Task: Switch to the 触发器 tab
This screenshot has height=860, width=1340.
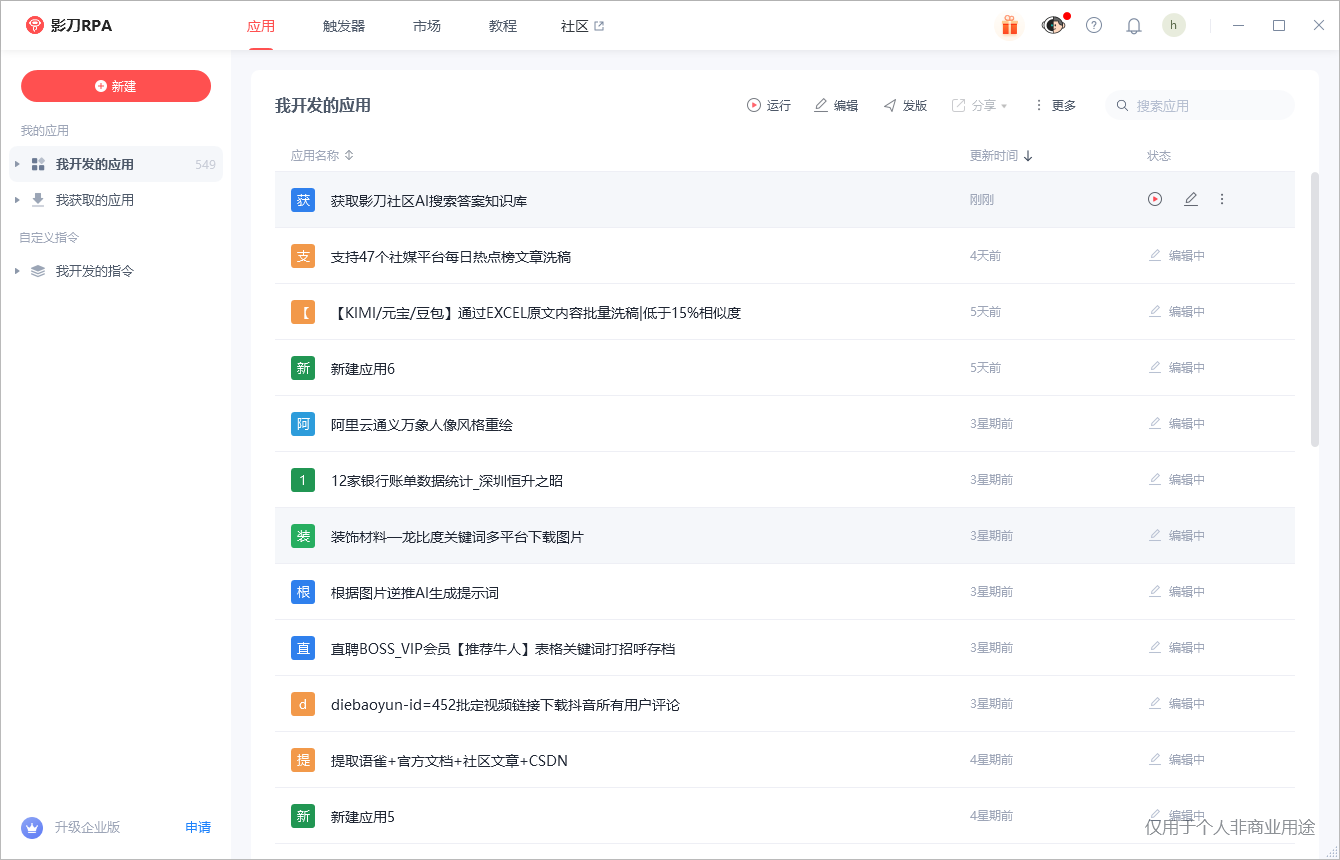Action: point(344,26)
